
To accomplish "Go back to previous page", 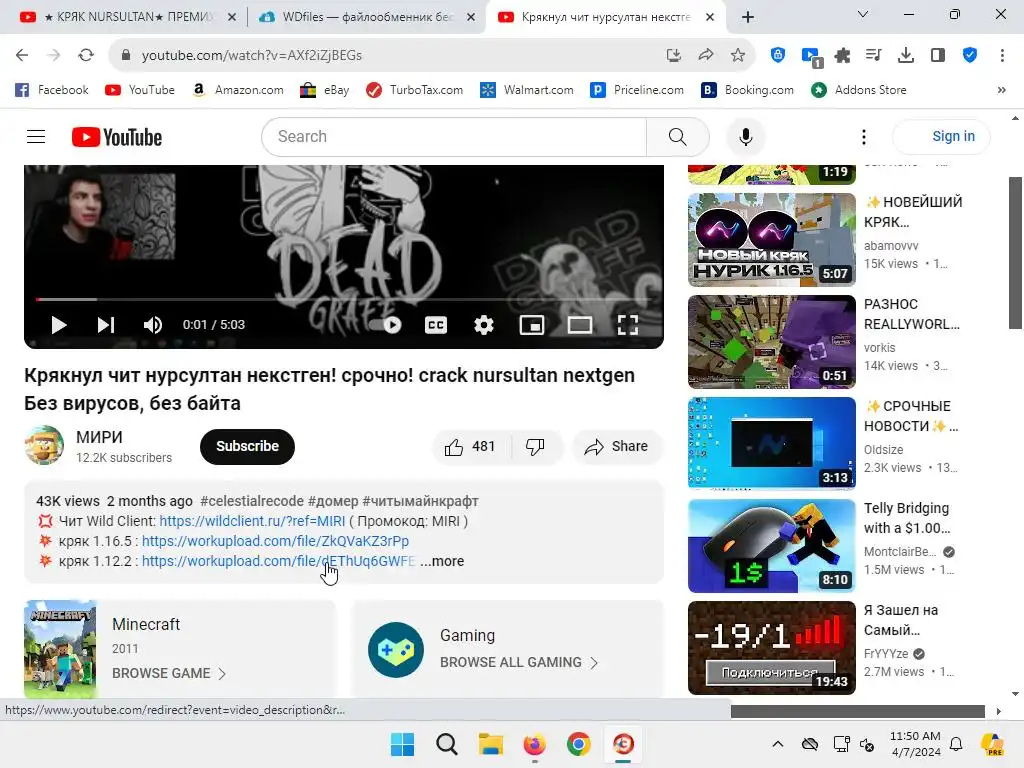I will pos(22,56).
